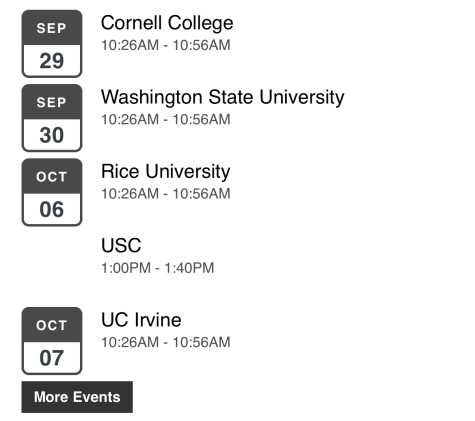Click day number 07 on the calendar icon
Viewport: 475px width, 421px height.
coord(52,358)
